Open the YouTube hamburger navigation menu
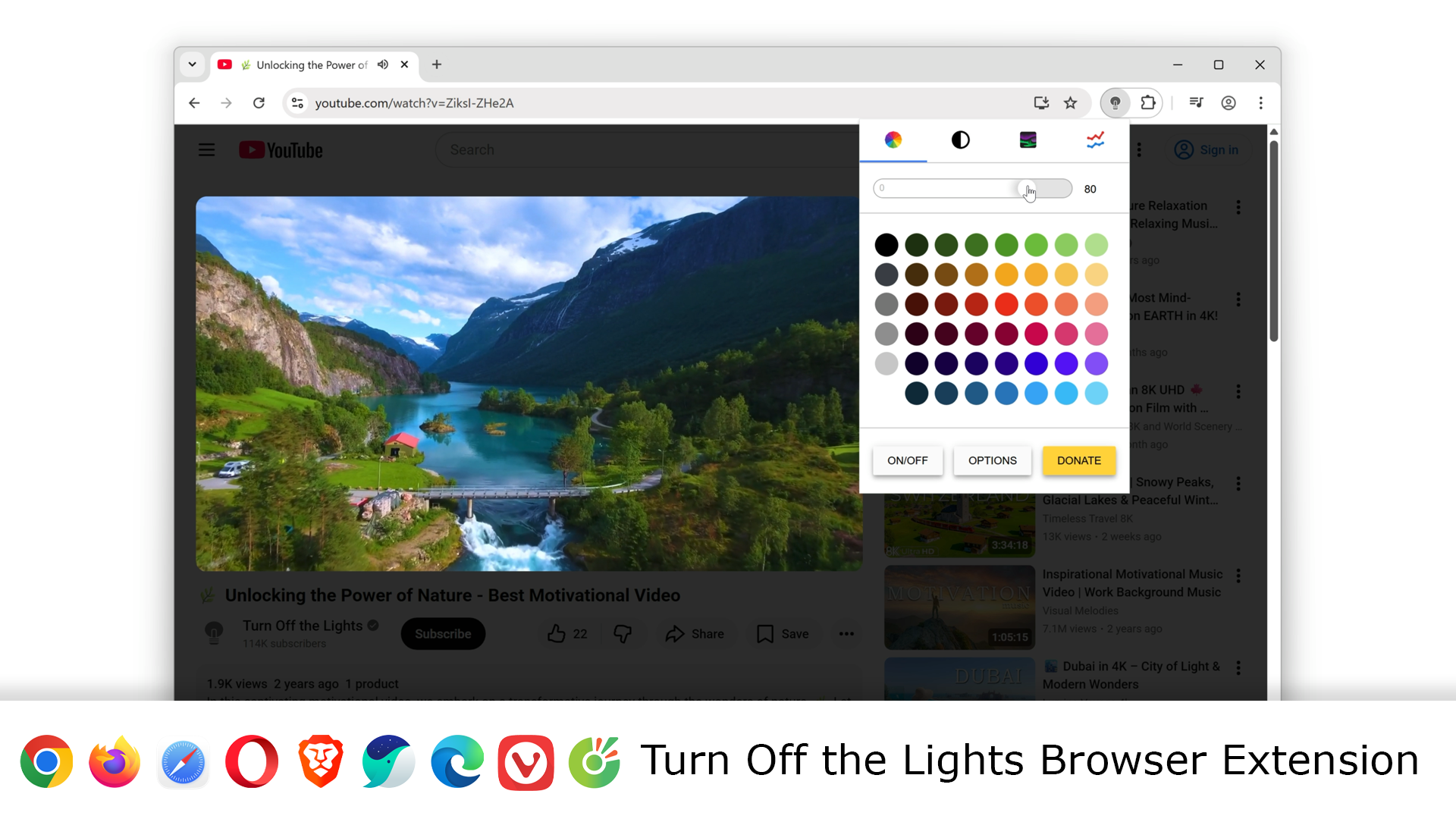1456x819 pixels. pyautogui.click(x=206, y=149)
